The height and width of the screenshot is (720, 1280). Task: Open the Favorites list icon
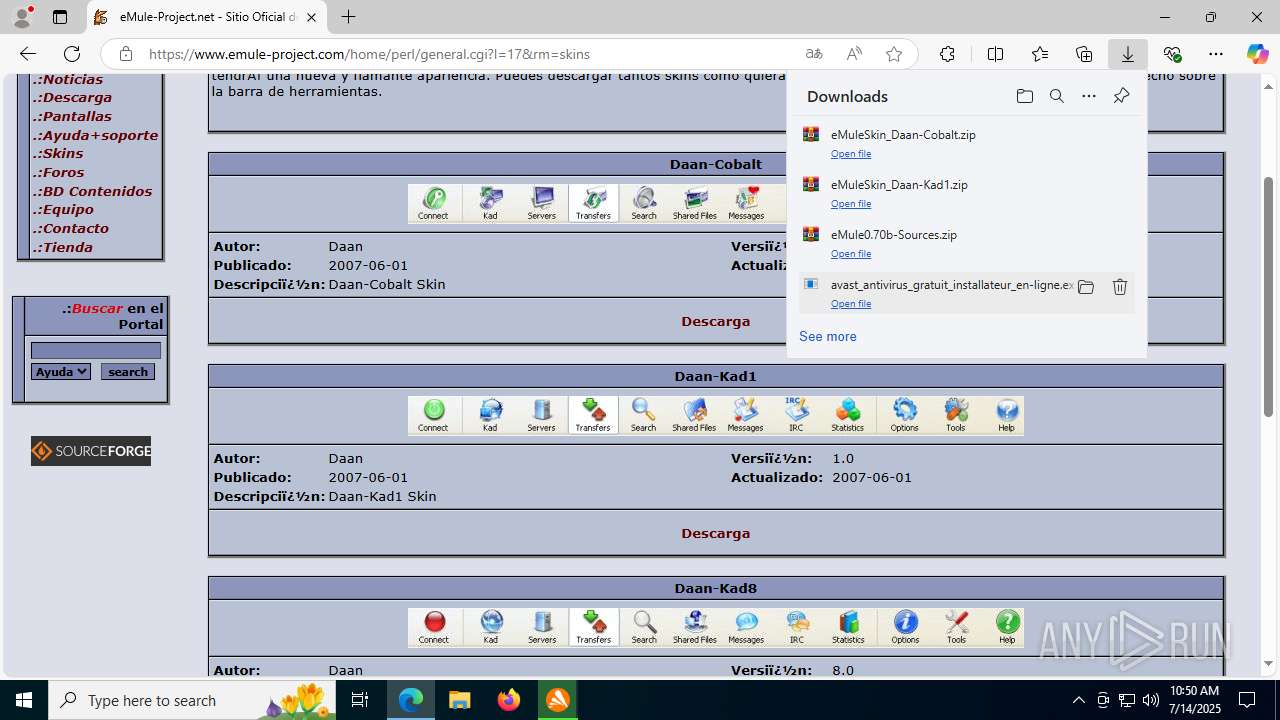[1040, 54]
